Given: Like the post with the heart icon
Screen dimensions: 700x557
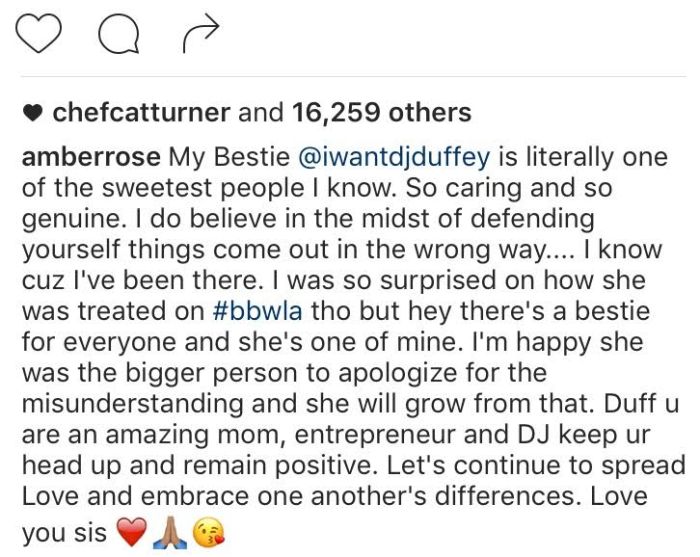Looking at the screenshot, I should [x=38, y=33].
